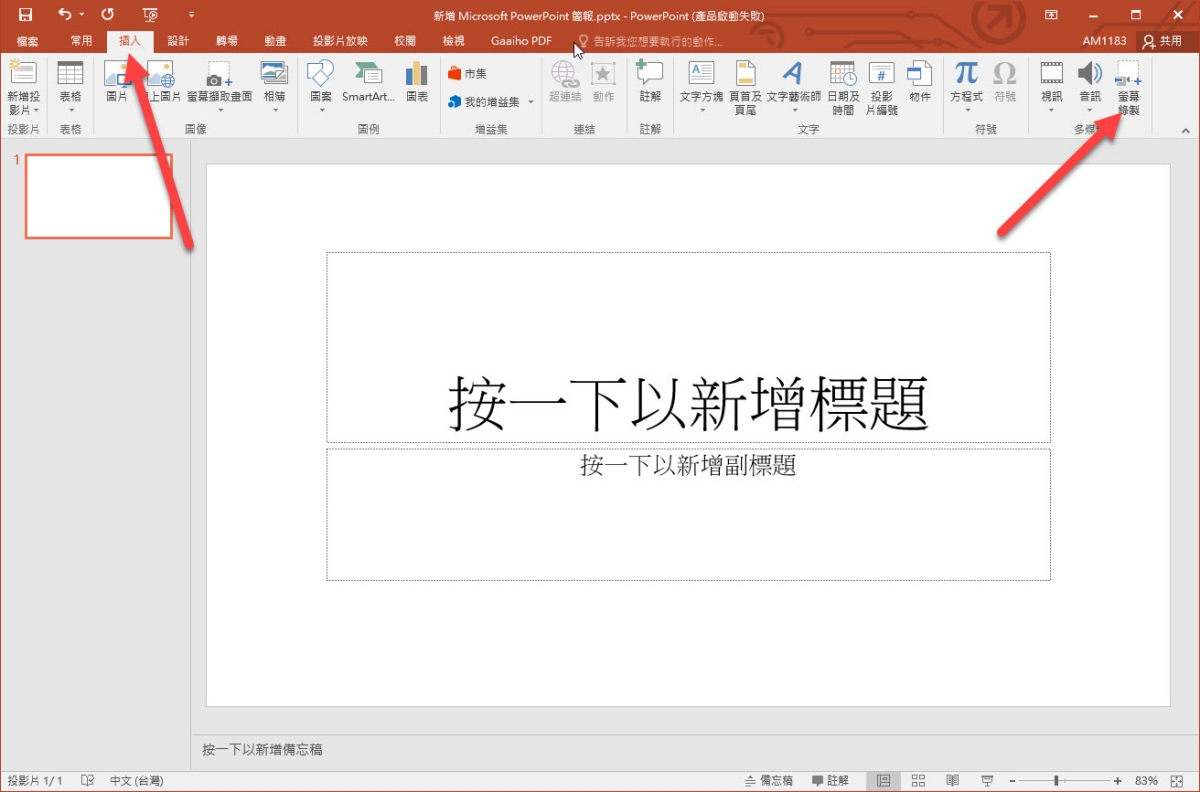Select slide 1 thumbnail in the panel
1200x792 pixels.
click(x=98, y=196)
